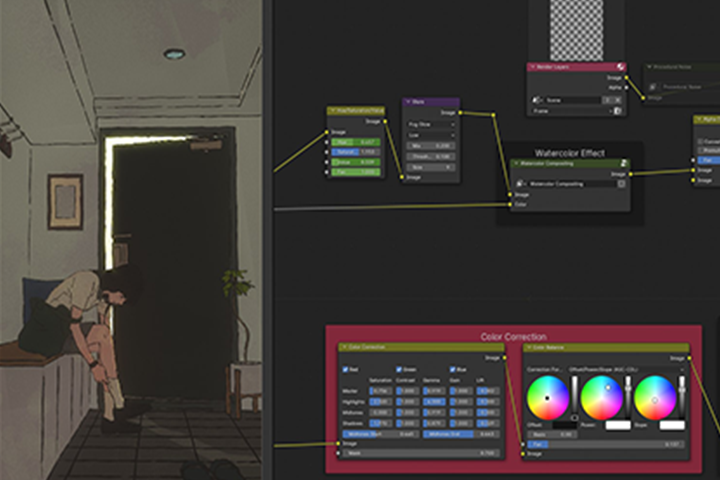This screenshot has width=720, height=480.
Task: Click the Render Layers preview thumbnail
Action: pyautogui.click(x=577, y=30)
